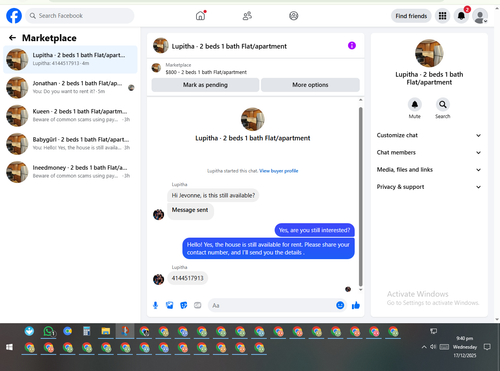Click Mark as pending button
The height and width of the screenshot is (371, 500).
coord(205,85)
